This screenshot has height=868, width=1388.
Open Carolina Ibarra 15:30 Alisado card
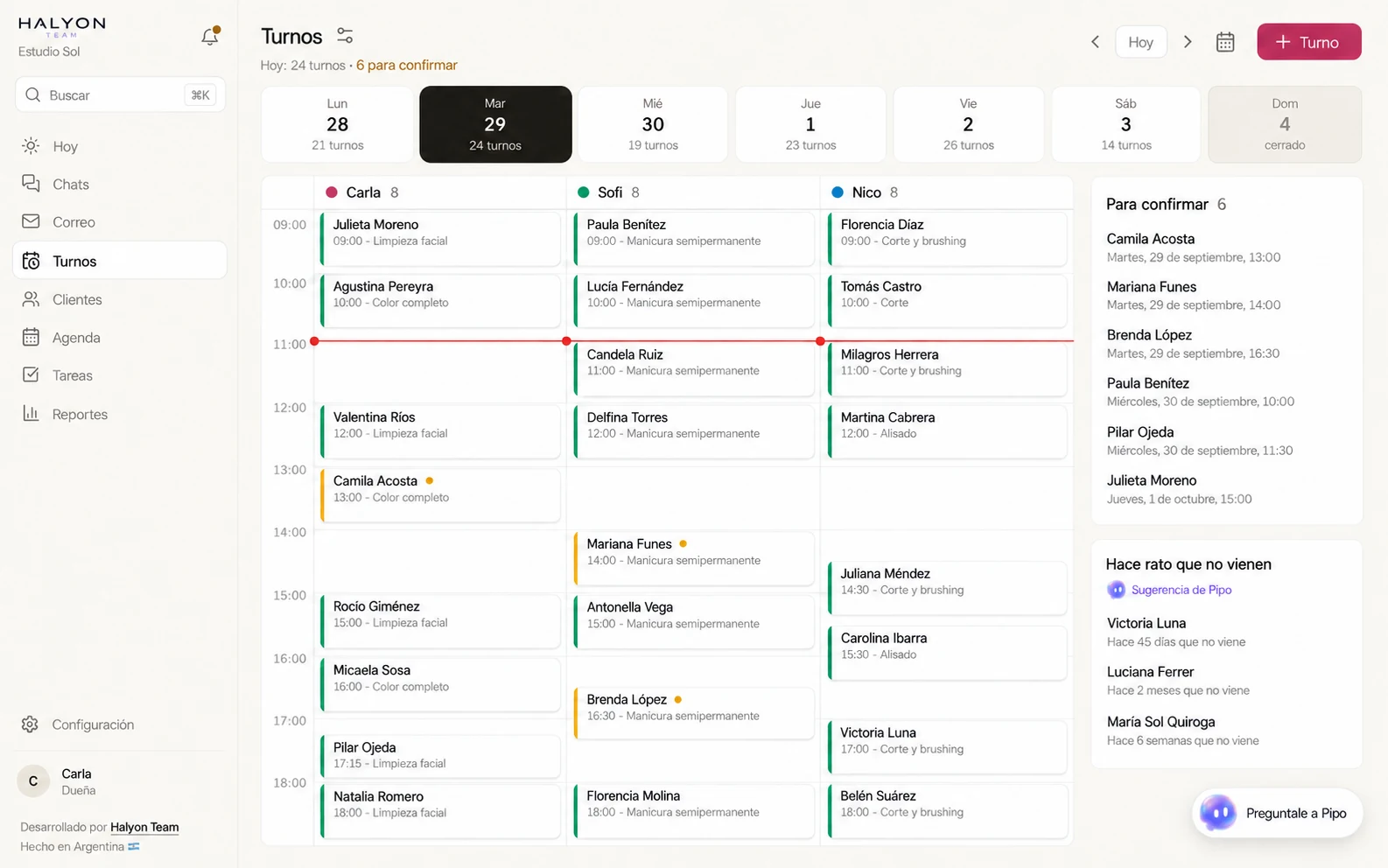point(948,654)
